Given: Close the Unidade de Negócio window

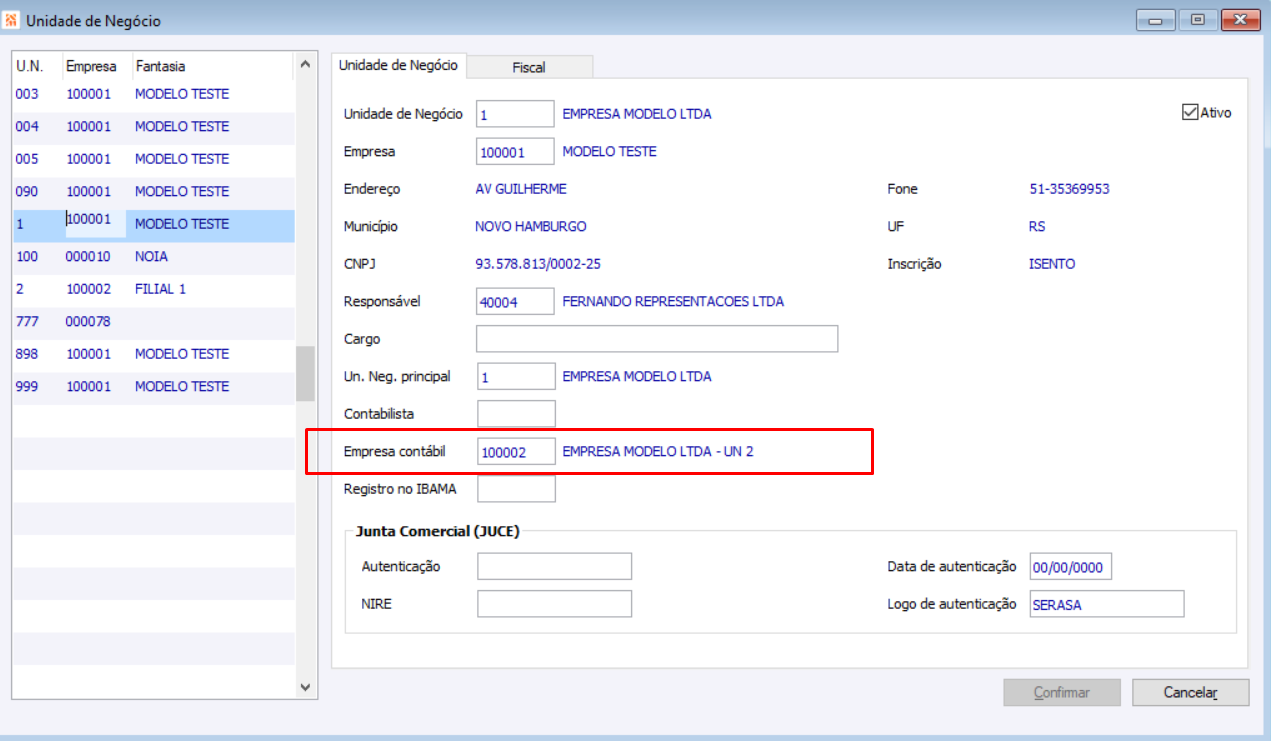Looking at the screenshot, I should click(1239, 19).
